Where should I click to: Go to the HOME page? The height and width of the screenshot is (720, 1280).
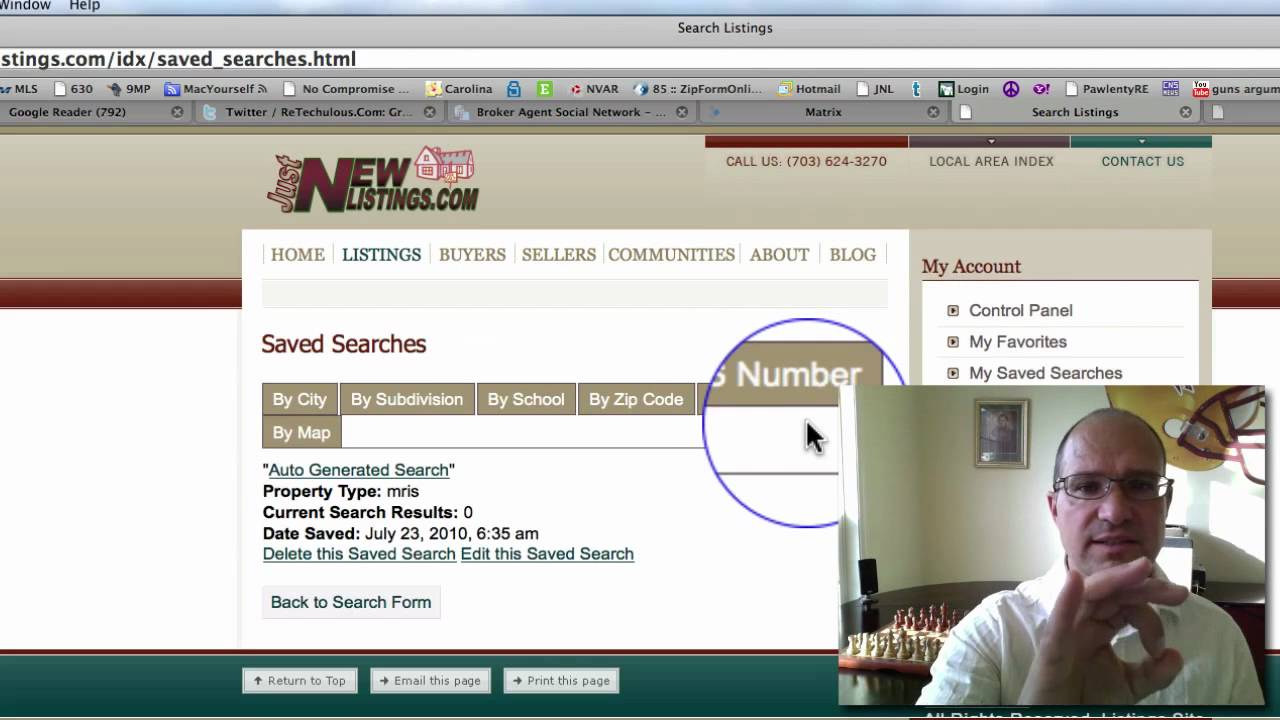[298, 255]
